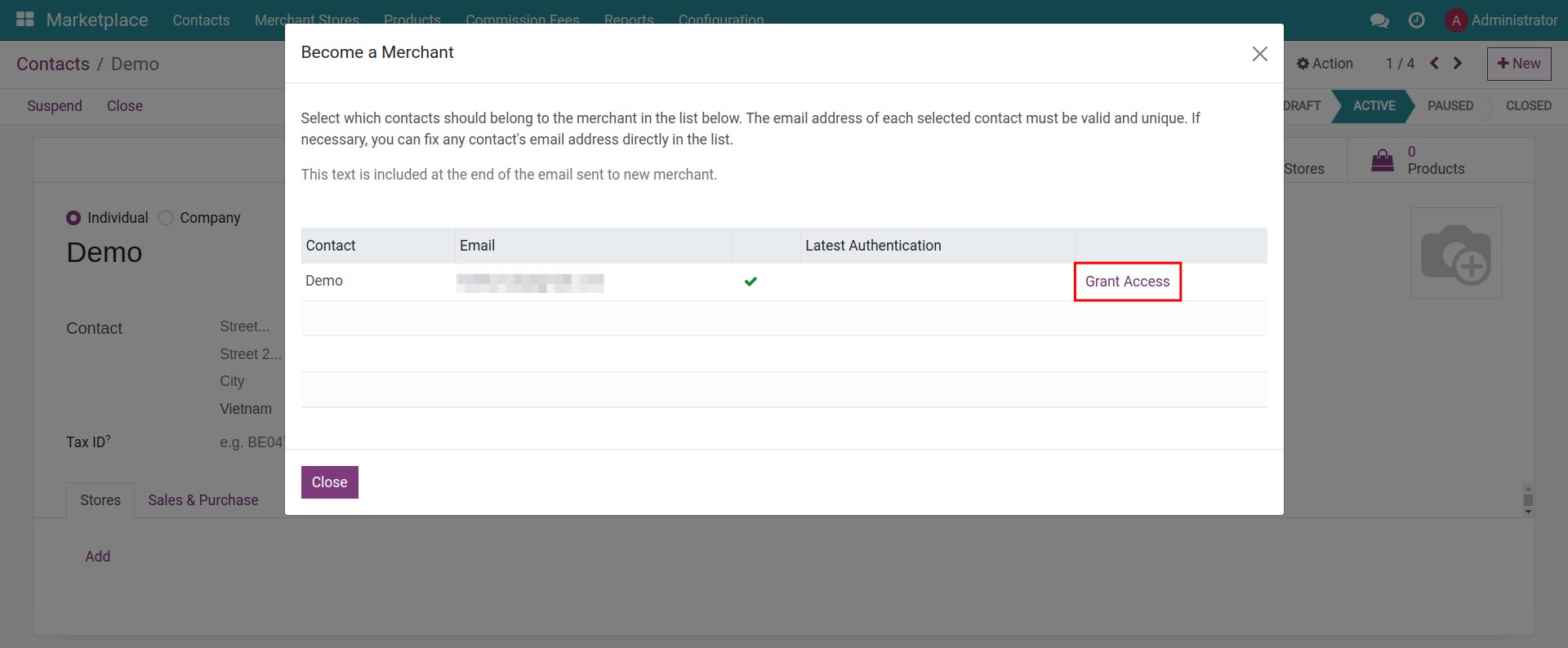Go to next record arrow
Image resolution: width=1568 pixels, height=648 pixels.
click(x=1458, y=64)
